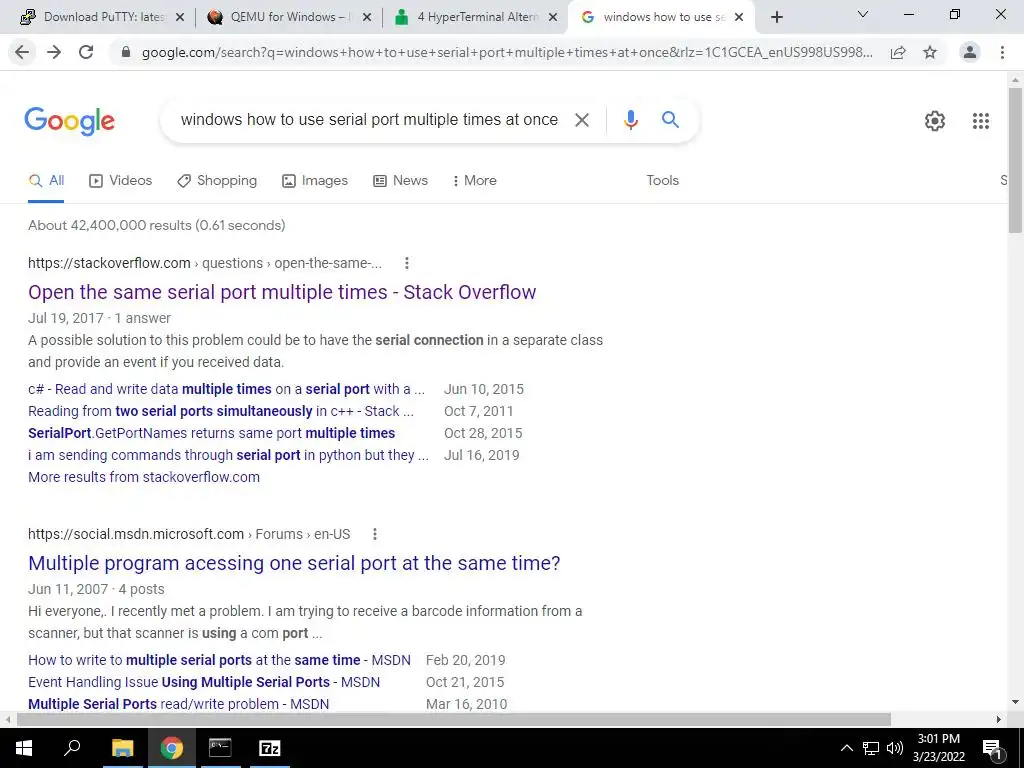Bookmark this page with star icon
This screenshot has width=1024, height=768.
pos(930,52)
